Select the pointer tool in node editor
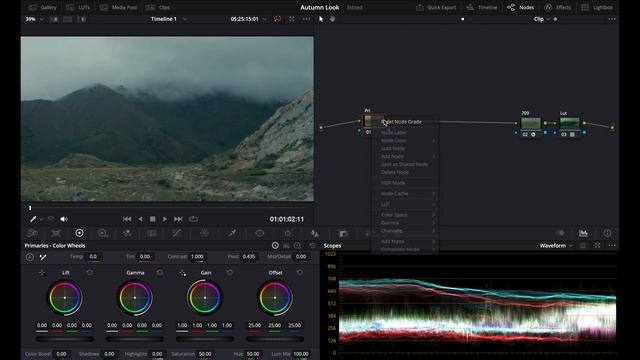Screen dimensions: 640x360 click(321, 19)
